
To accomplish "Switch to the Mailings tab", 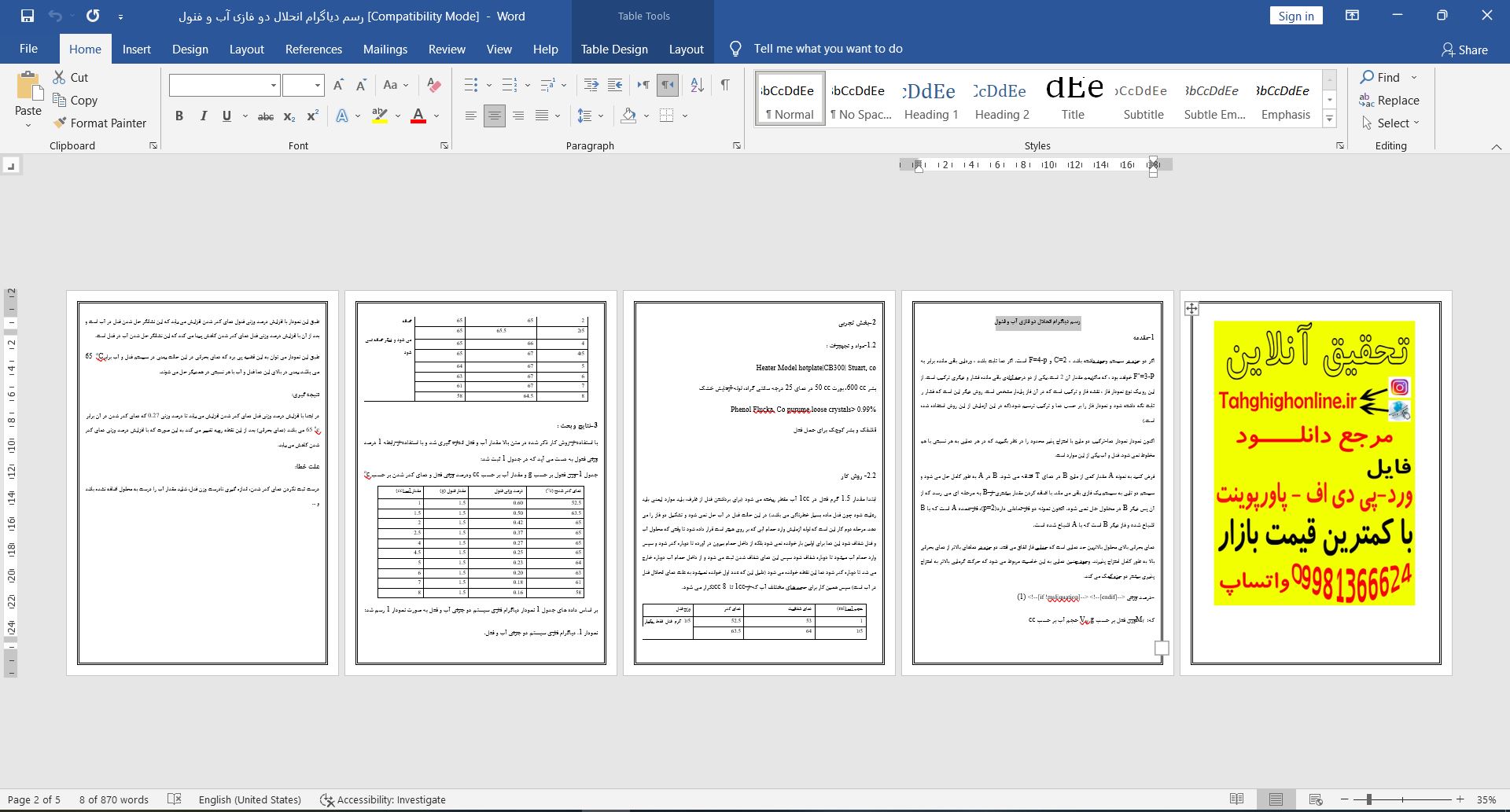I will 385,49.
